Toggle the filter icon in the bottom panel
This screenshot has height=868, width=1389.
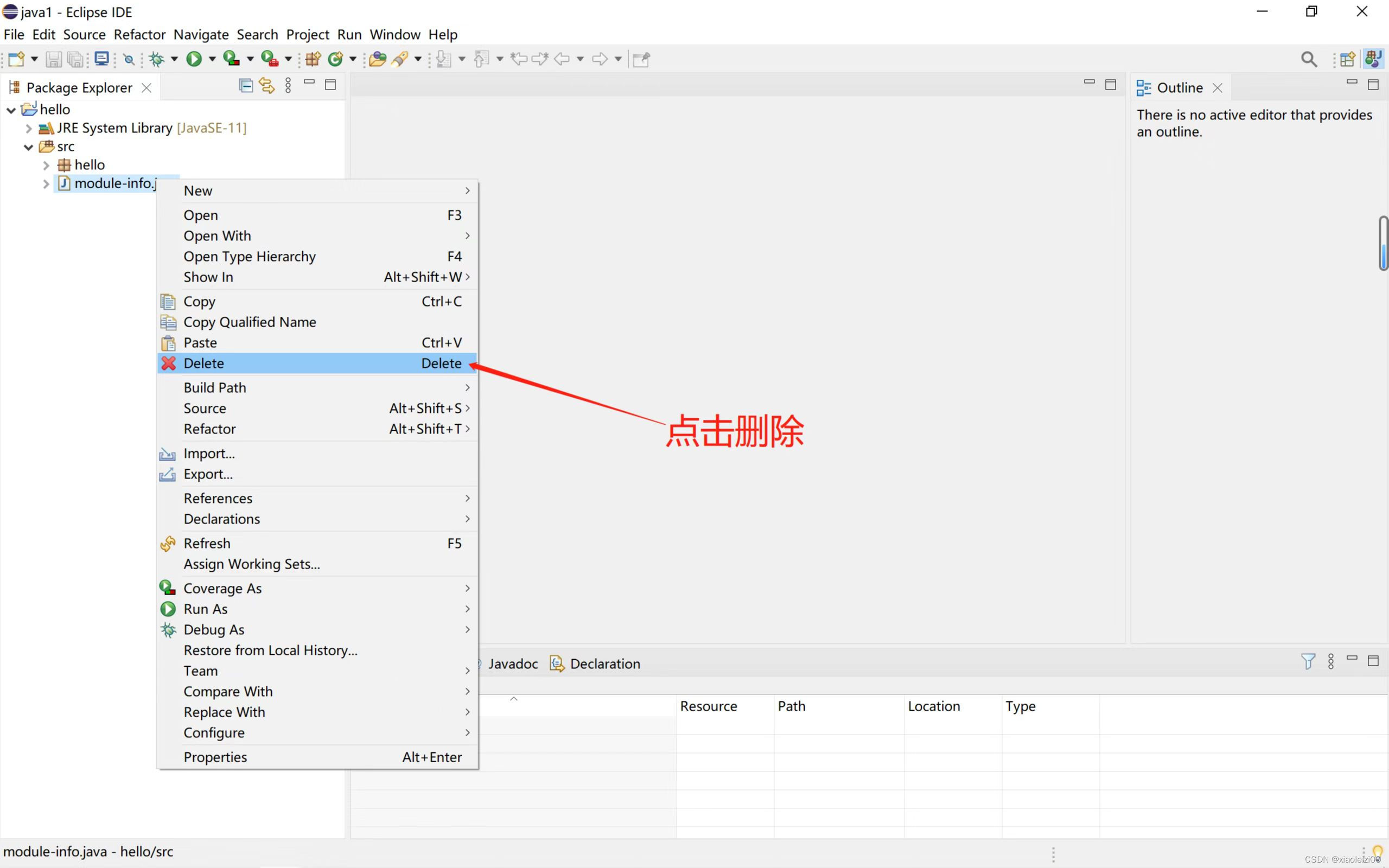pos(1308,662)
